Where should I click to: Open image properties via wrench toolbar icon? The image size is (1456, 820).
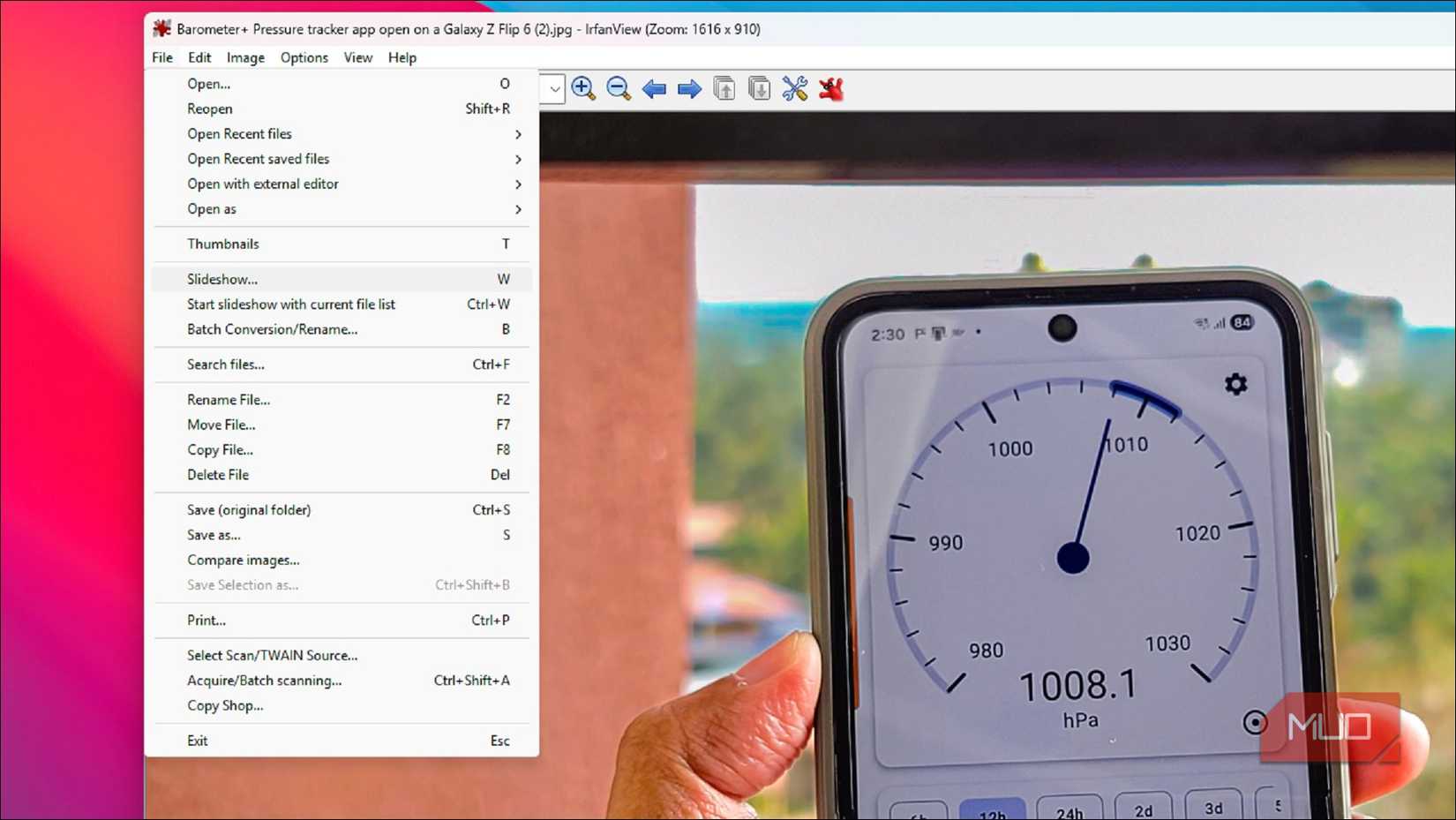point(796,88)
